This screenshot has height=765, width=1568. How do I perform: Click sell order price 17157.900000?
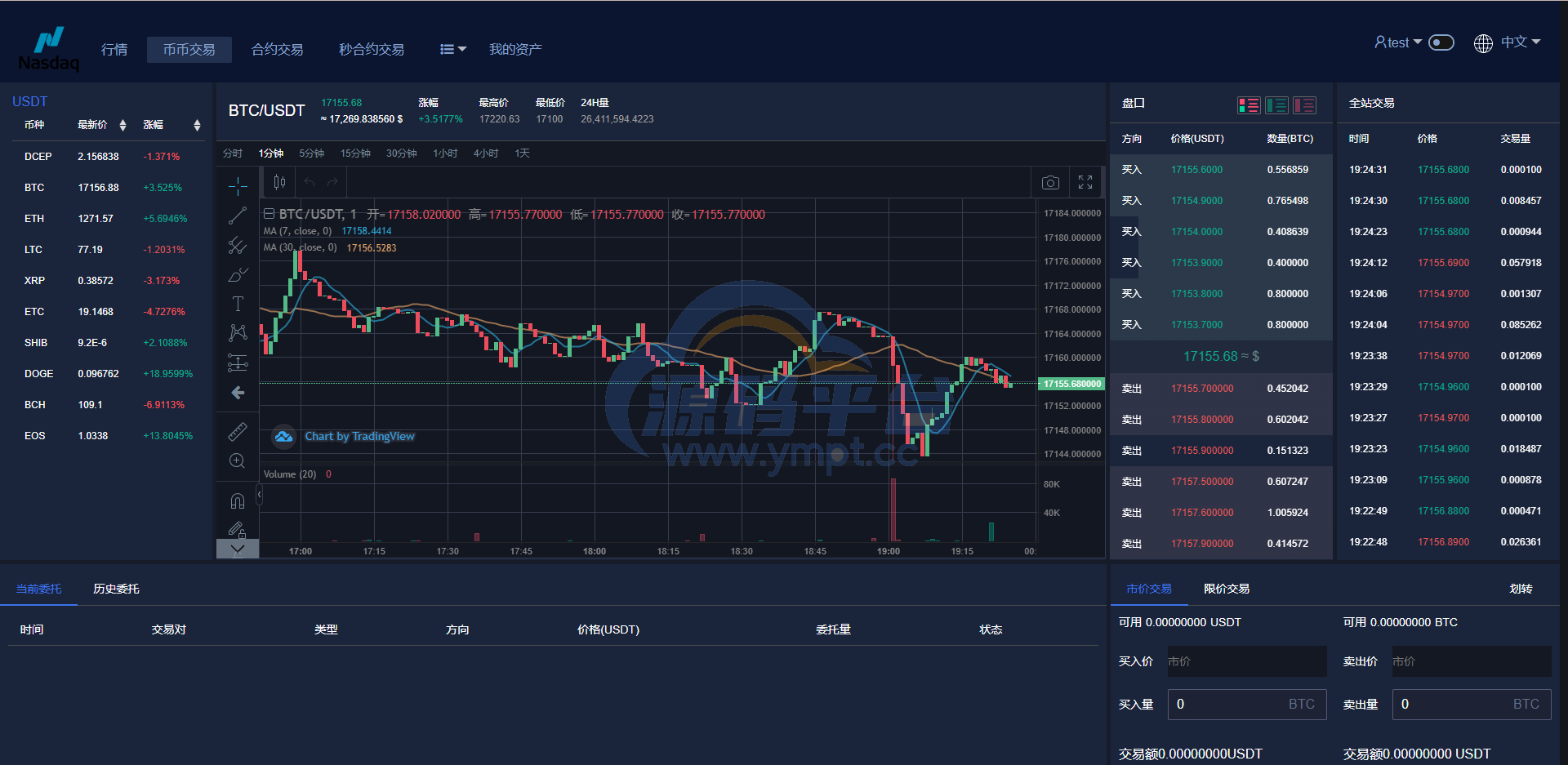click(1202, 544)
